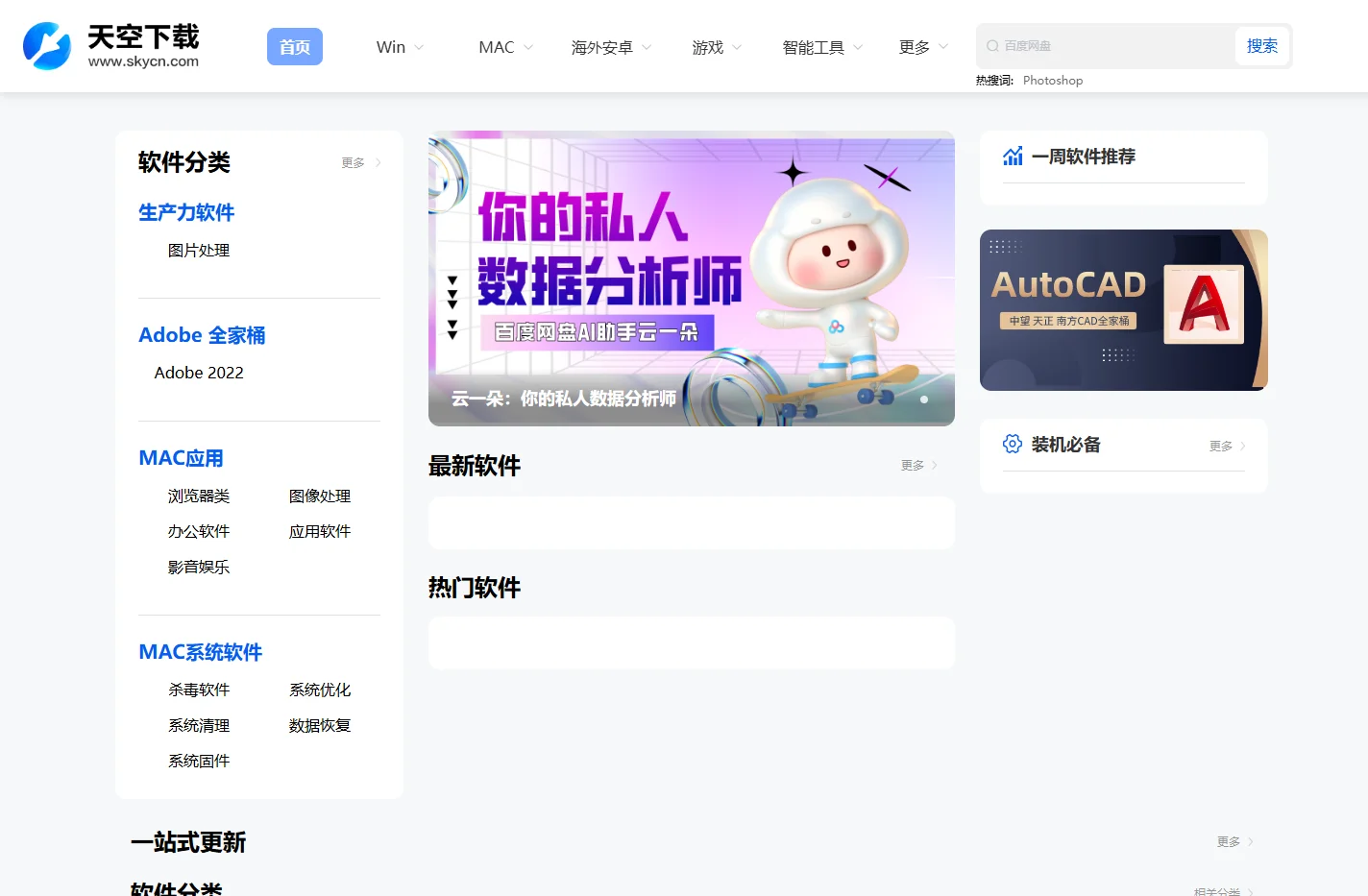Select Adobe 2022 link

199,373
